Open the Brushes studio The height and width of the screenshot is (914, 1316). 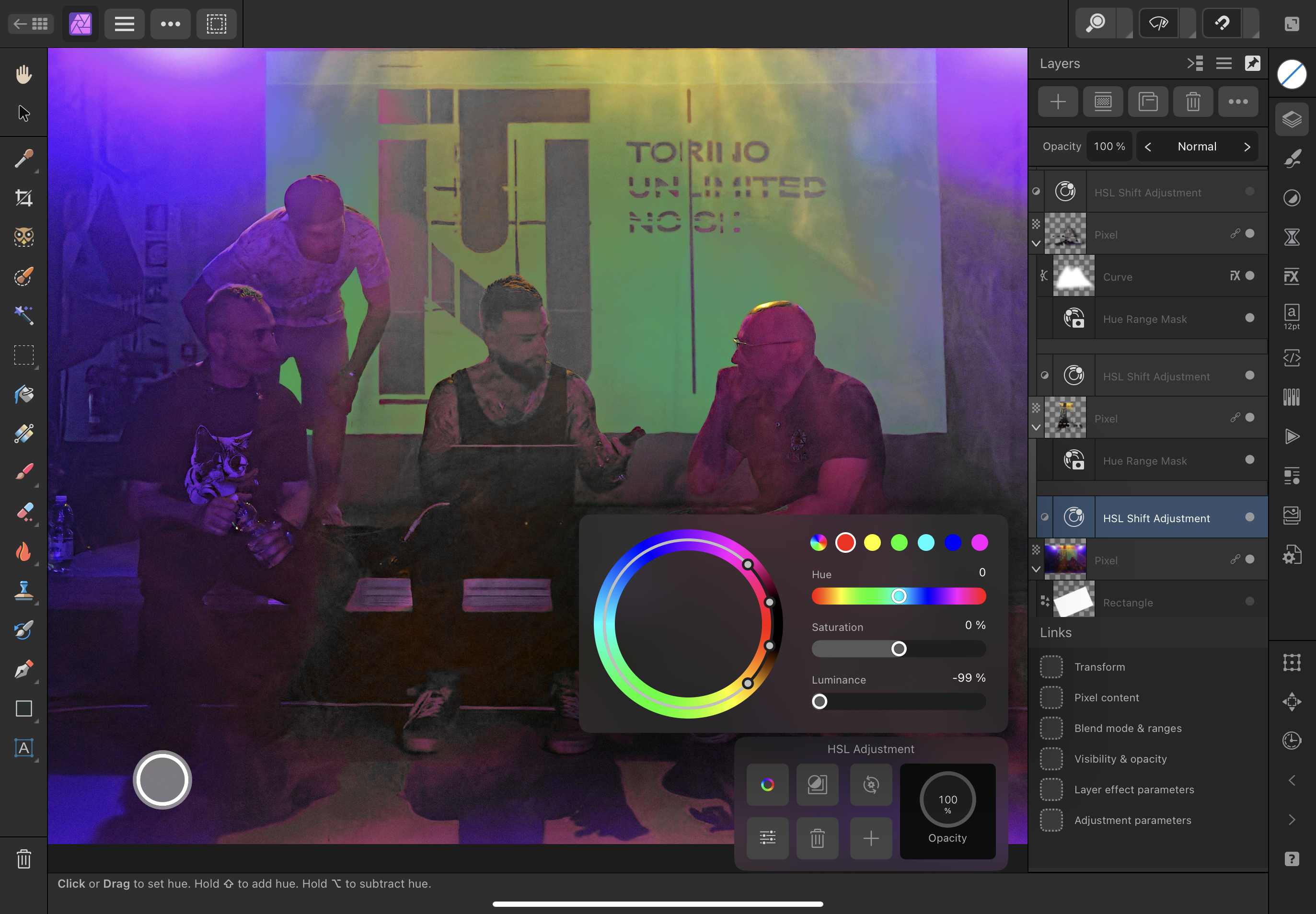coord(1292,159)
